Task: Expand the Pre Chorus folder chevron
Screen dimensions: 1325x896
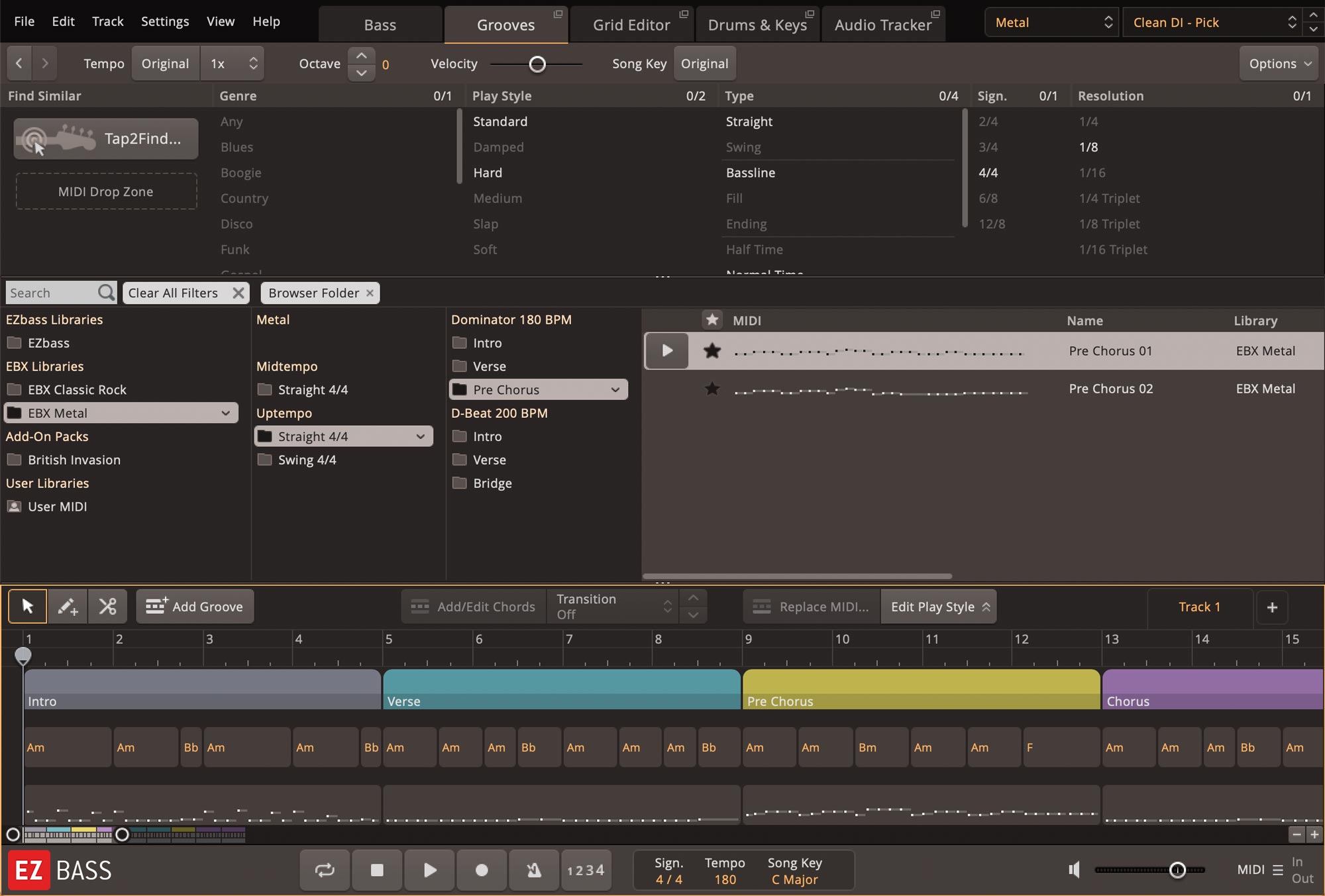Action: click(616, 389)
